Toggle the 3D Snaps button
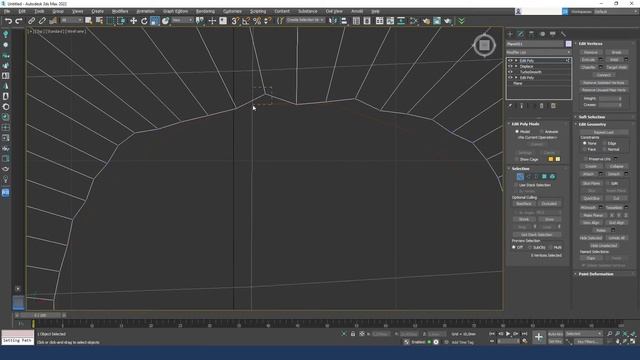Image resolution: width=640 pixels, height=360 pixels. tap(235, 21)
